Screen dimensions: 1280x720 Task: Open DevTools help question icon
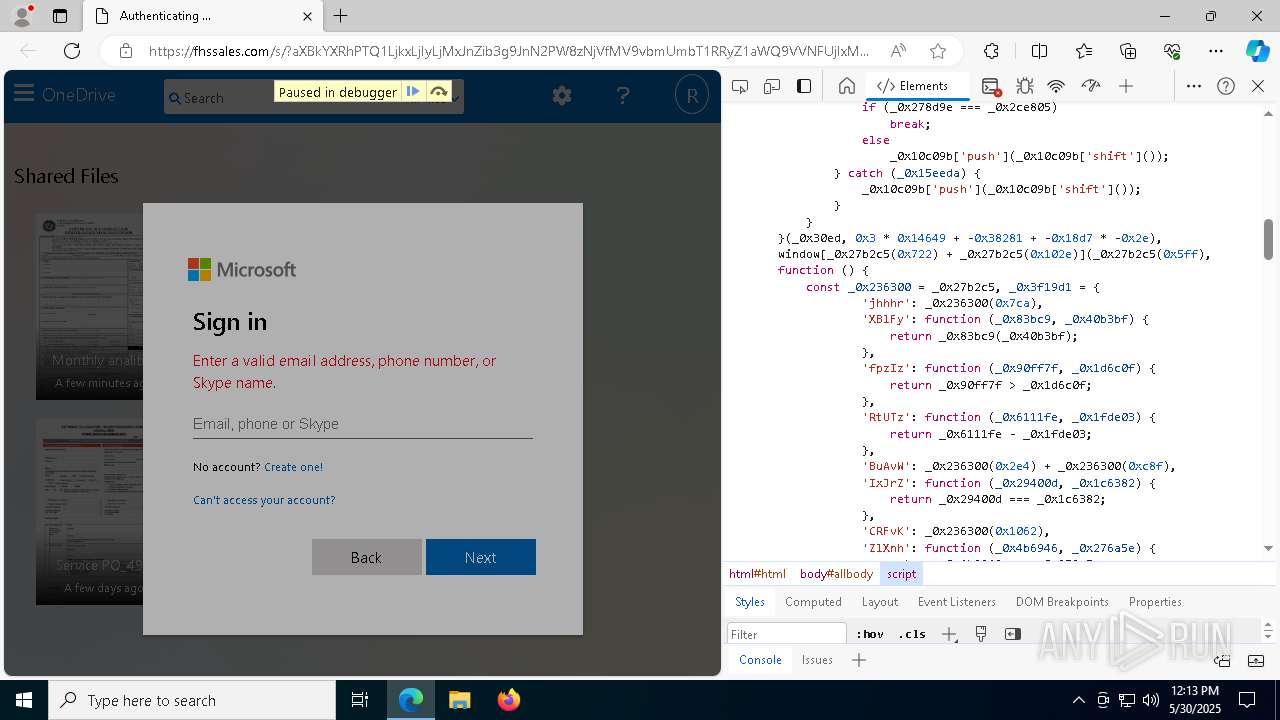[x=1226, y=86]
